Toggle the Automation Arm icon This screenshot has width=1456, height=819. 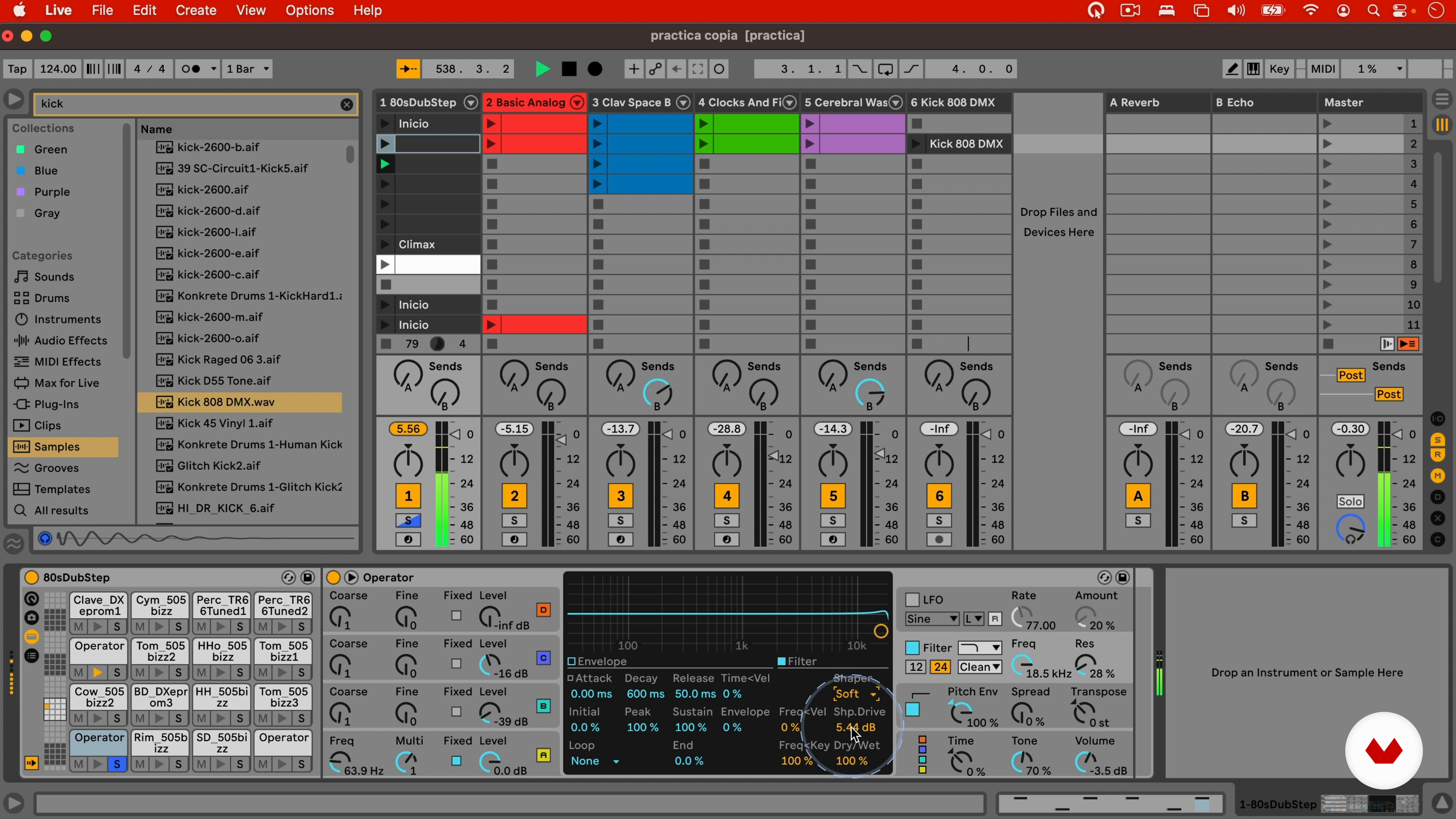click(x=655, y=69)
